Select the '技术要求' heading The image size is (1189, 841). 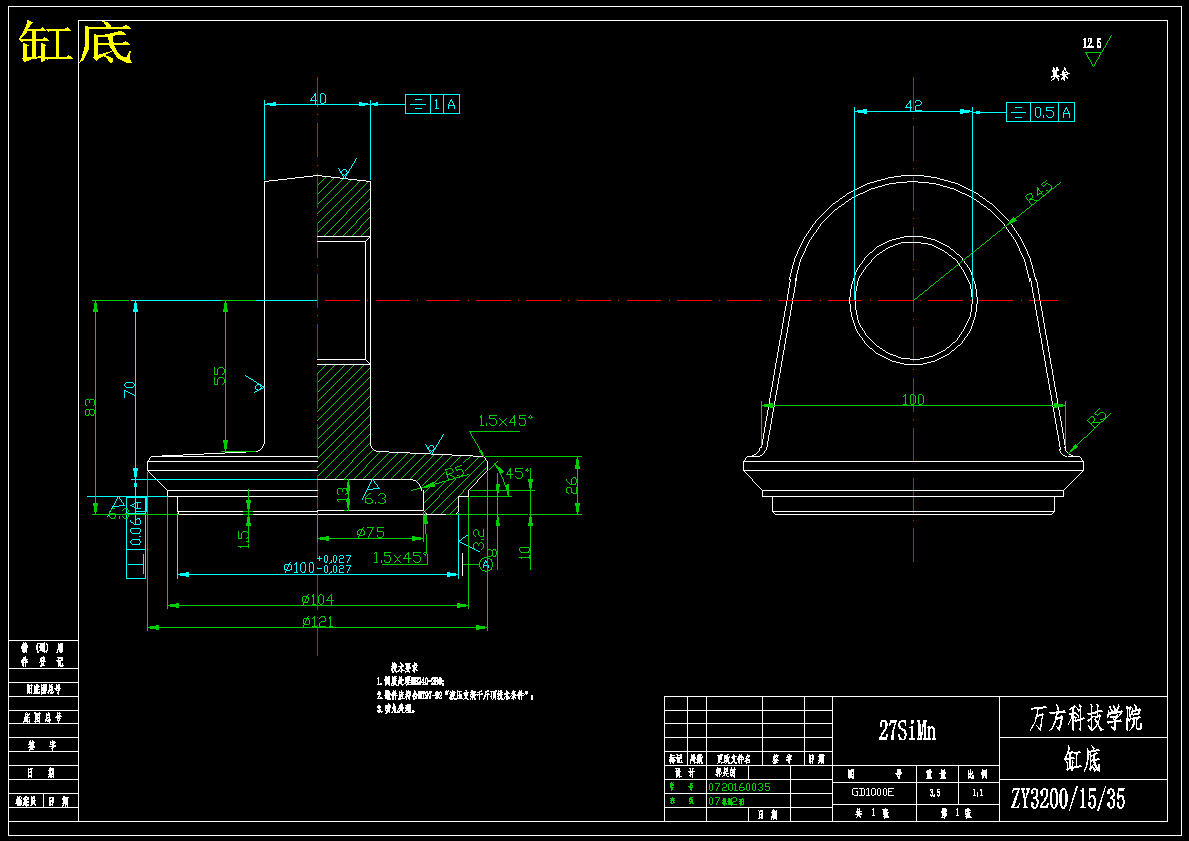pyautogui.click(x=404, y=668)
